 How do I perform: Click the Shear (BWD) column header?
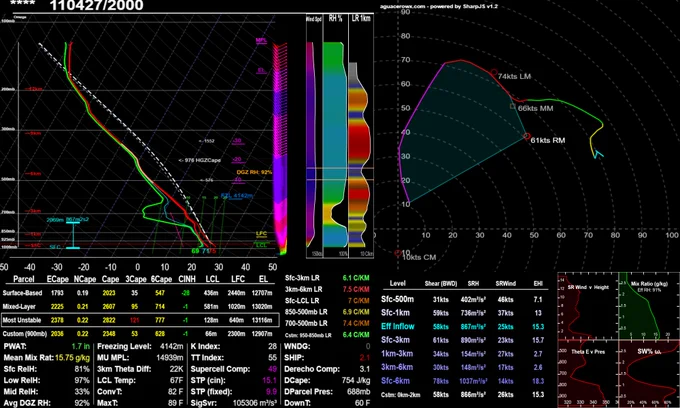click(441, 284)
